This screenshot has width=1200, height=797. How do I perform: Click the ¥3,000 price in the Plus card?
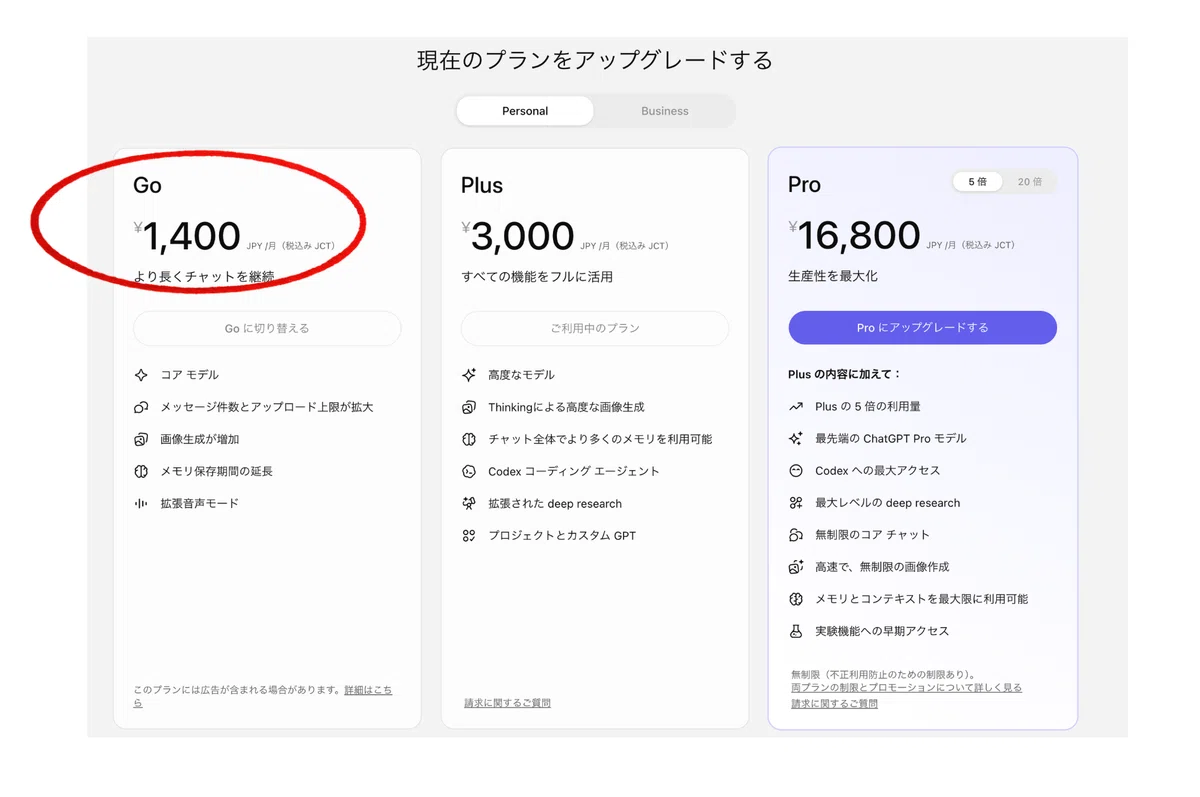click(517, 237)
